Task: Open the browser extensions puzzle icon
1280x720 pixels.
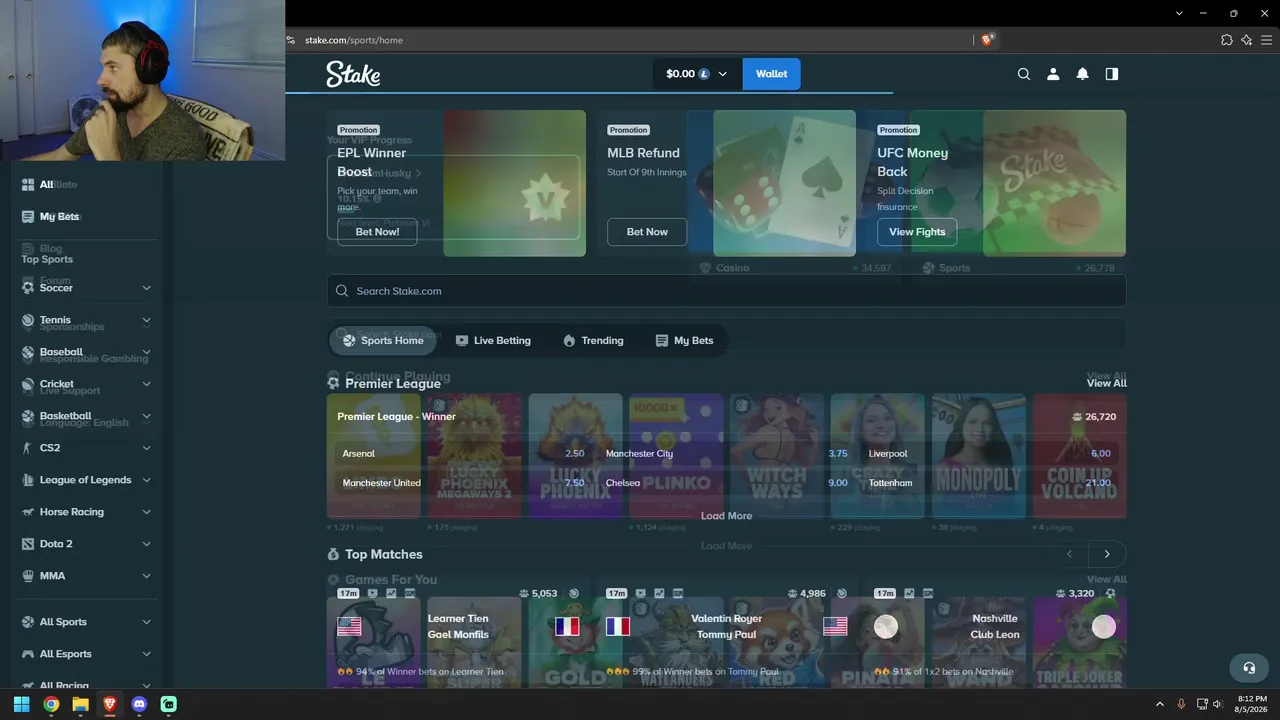Action: (x=1227, y=40)
